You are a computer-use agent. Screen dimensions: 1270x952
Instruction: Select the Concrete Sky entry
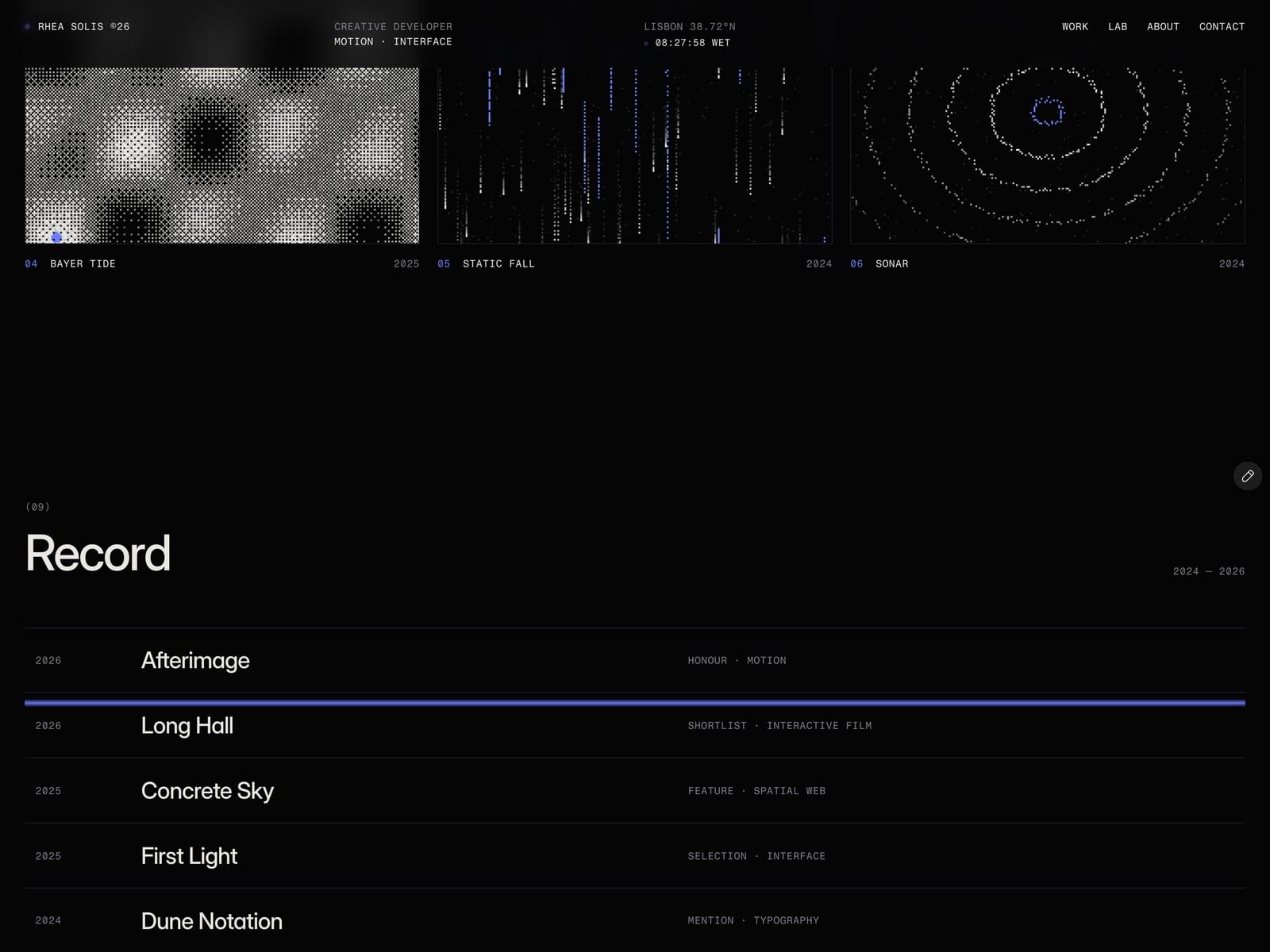coord(635,791)
